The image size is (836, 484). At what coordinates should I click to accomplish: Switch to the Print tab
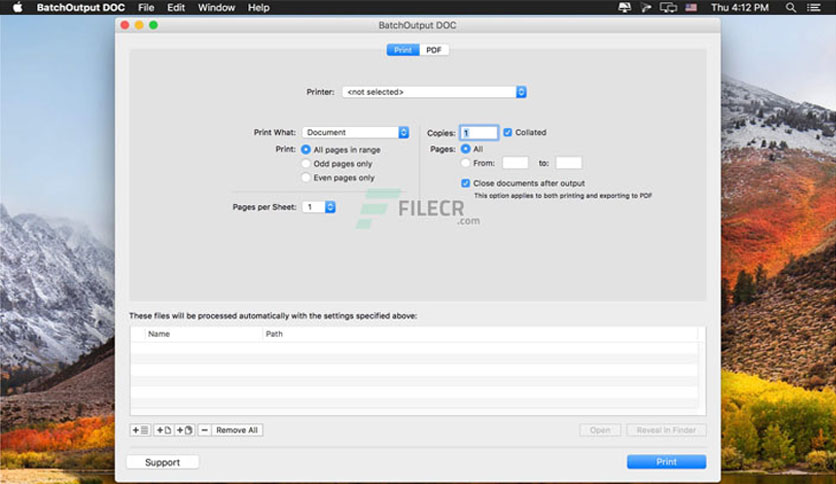(403, 50)
